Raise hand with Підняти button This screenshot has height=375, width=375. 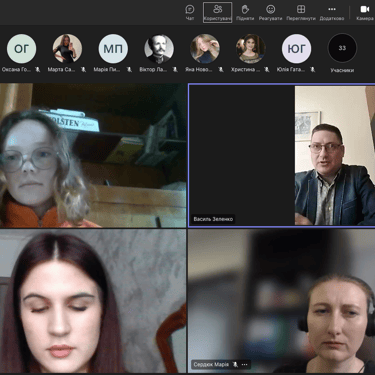[x=245, y=12]
